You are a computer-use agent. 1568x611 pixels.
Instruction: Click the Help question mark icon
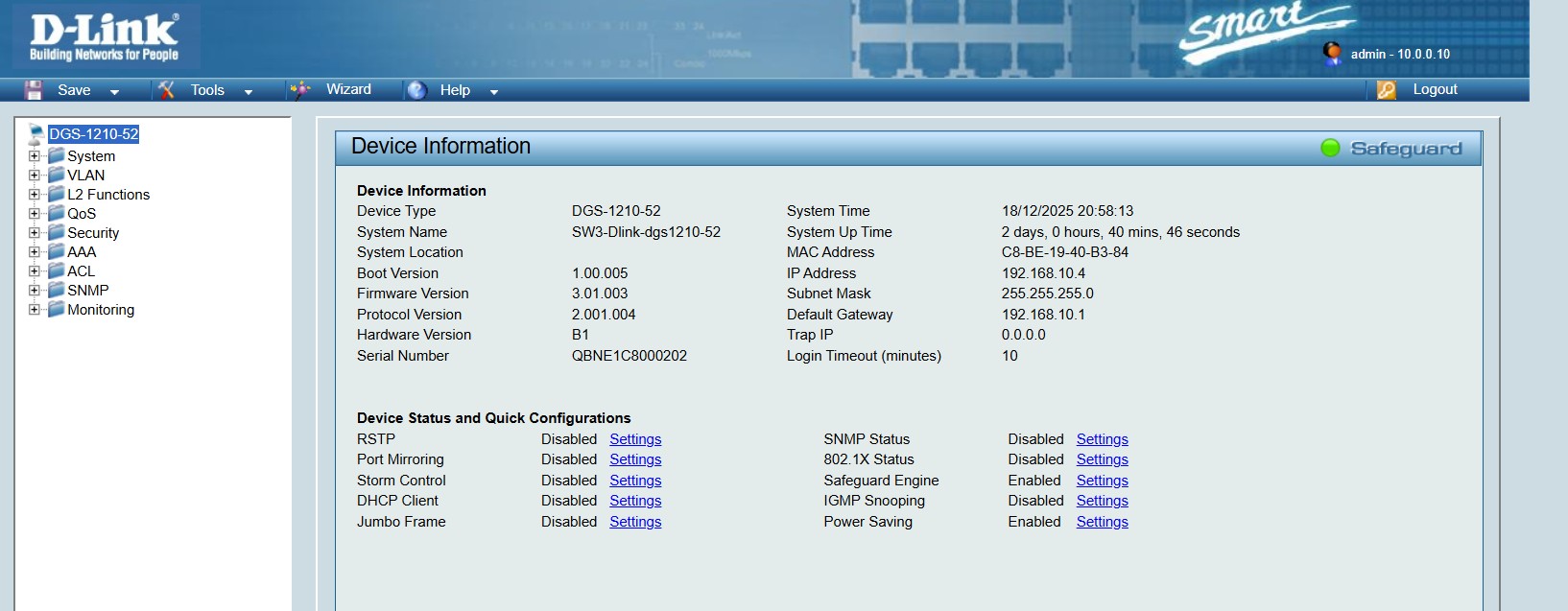point(416,90)
